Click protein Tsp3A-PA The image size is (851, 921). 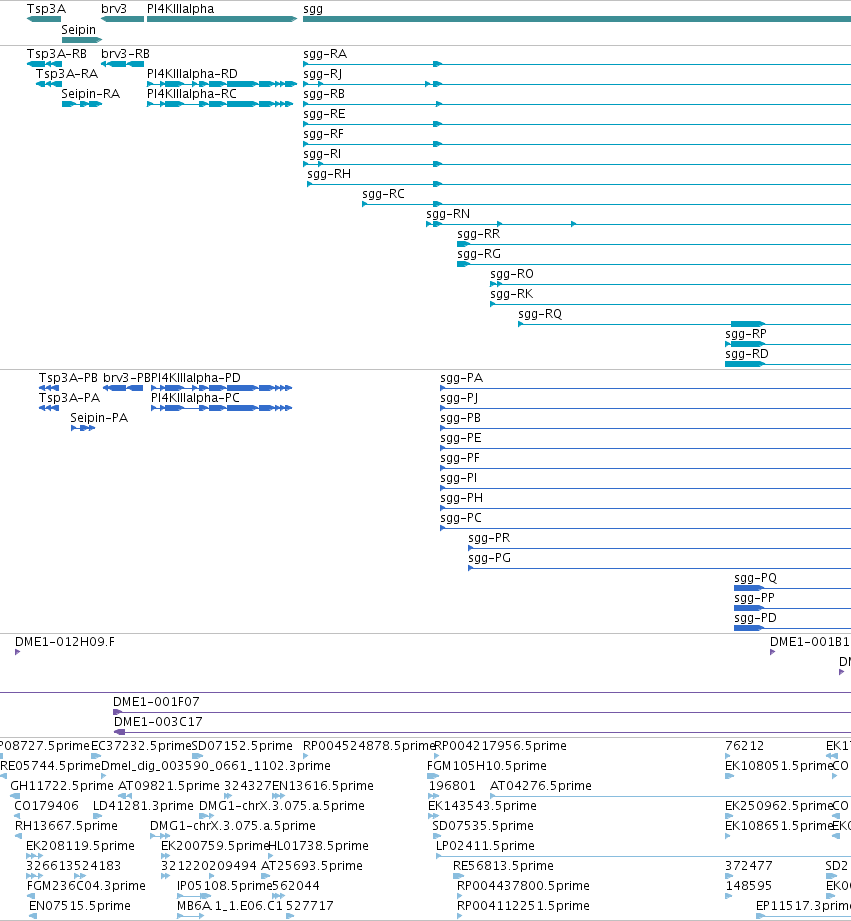(69, 398)
